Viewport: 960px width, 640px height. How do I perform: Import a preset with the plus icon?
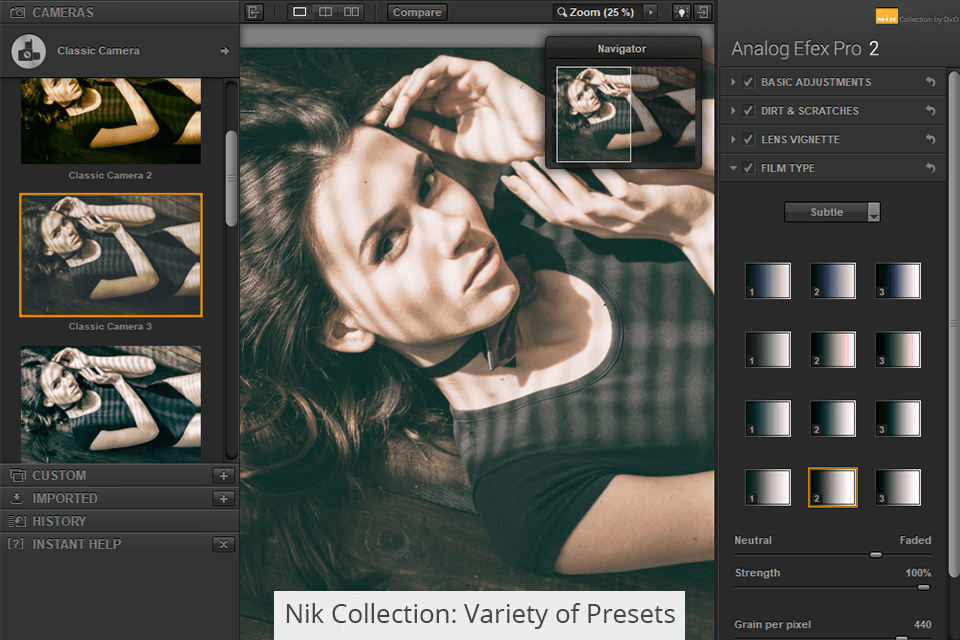(x=223, y=499)
